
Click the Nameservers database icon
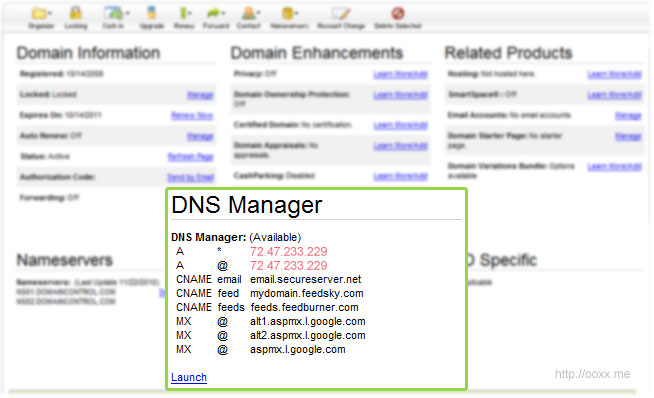coord(287,13)
